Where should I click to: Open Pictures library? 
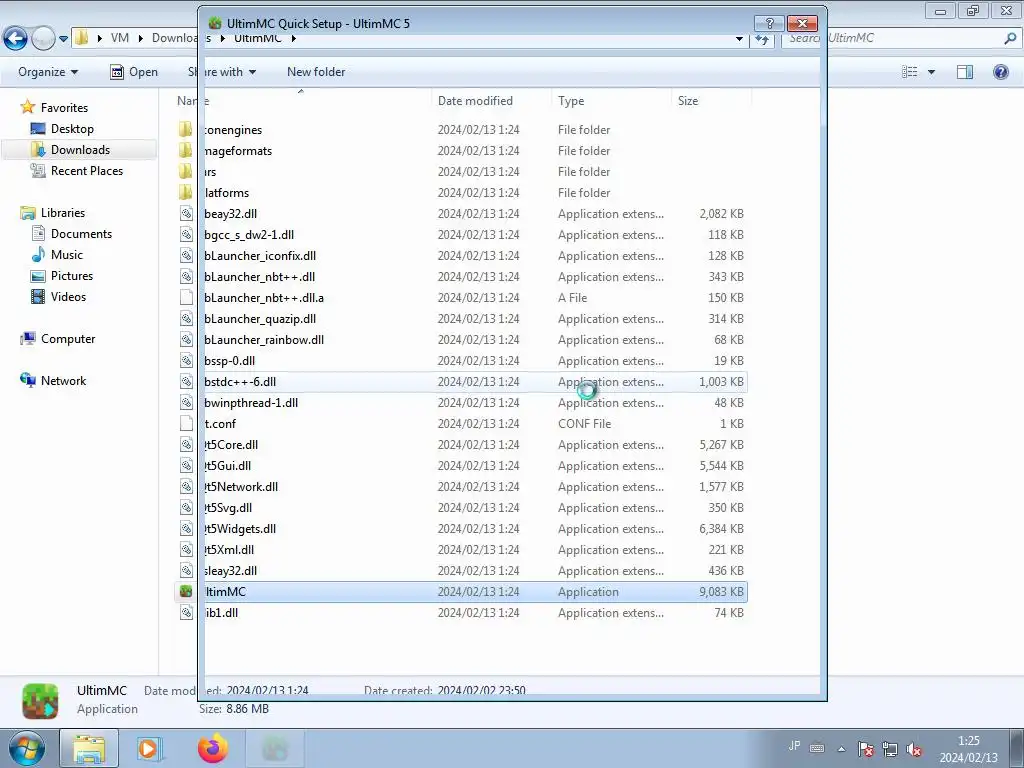pyautogui.click(x=72, y=276)
